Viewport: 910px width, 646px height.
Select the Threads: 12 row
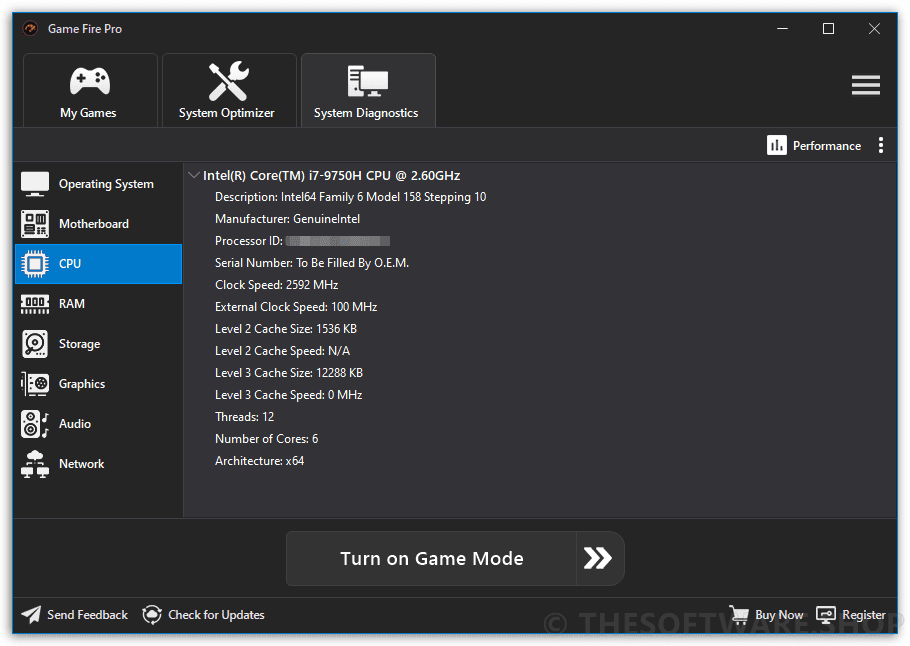coord(244,417)
